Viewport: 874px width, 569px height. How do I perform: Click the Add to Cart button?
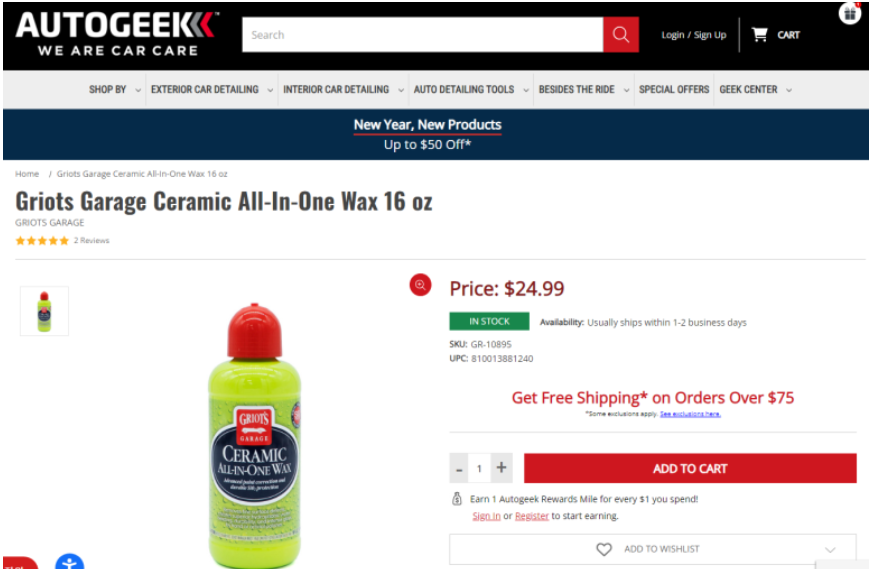690,468
